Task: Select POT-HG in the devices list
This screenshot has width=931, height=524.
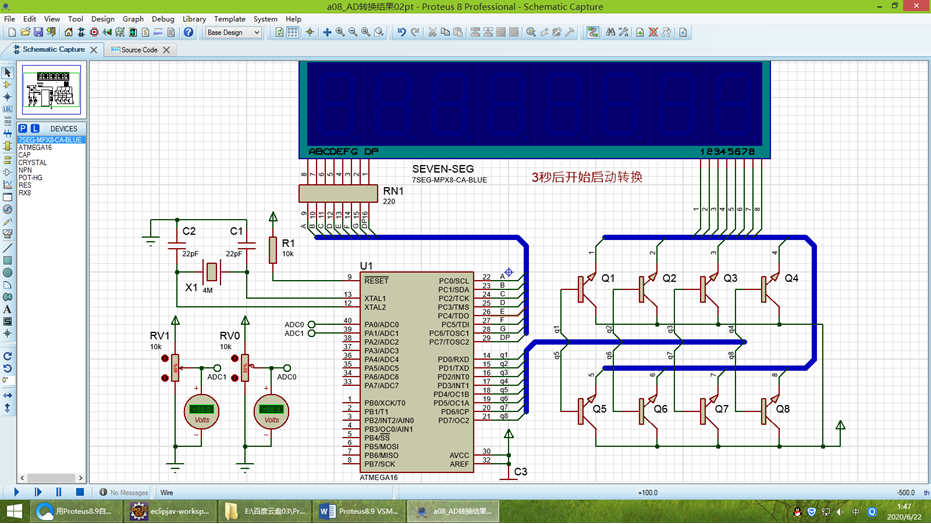Action: (x=30, y=177)
